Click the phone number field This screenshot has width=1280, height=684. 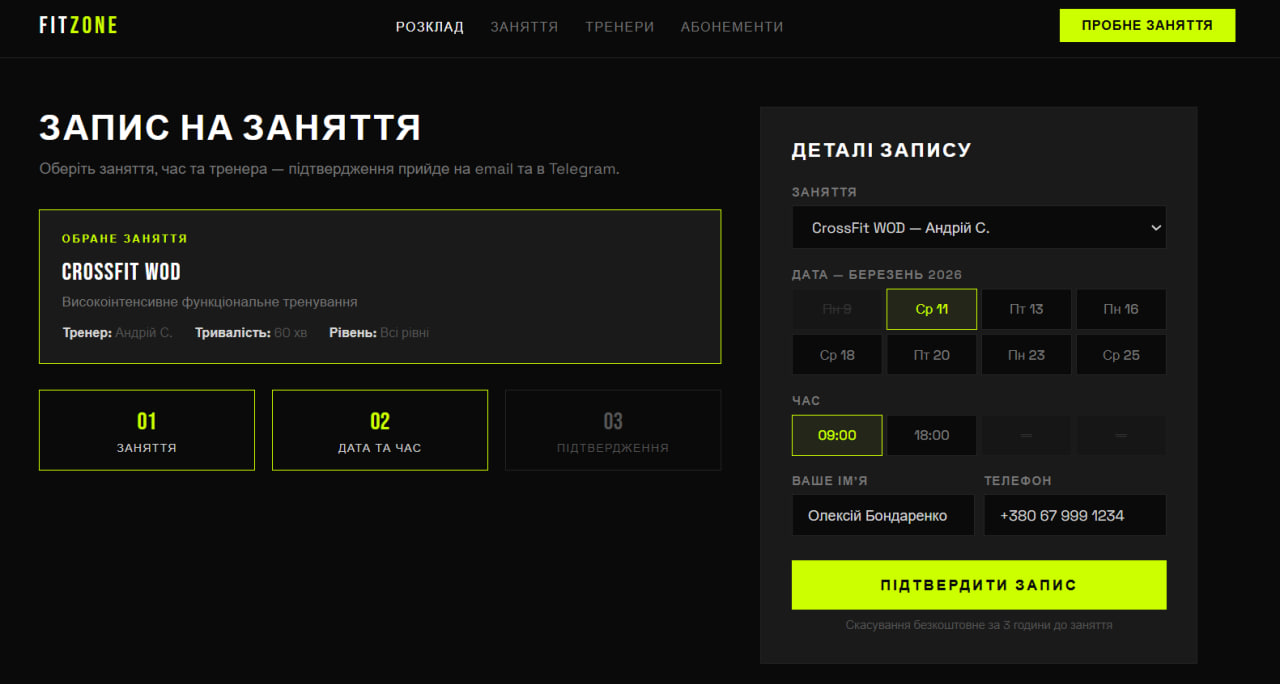pyautogui.click(x=1074, y=515)
